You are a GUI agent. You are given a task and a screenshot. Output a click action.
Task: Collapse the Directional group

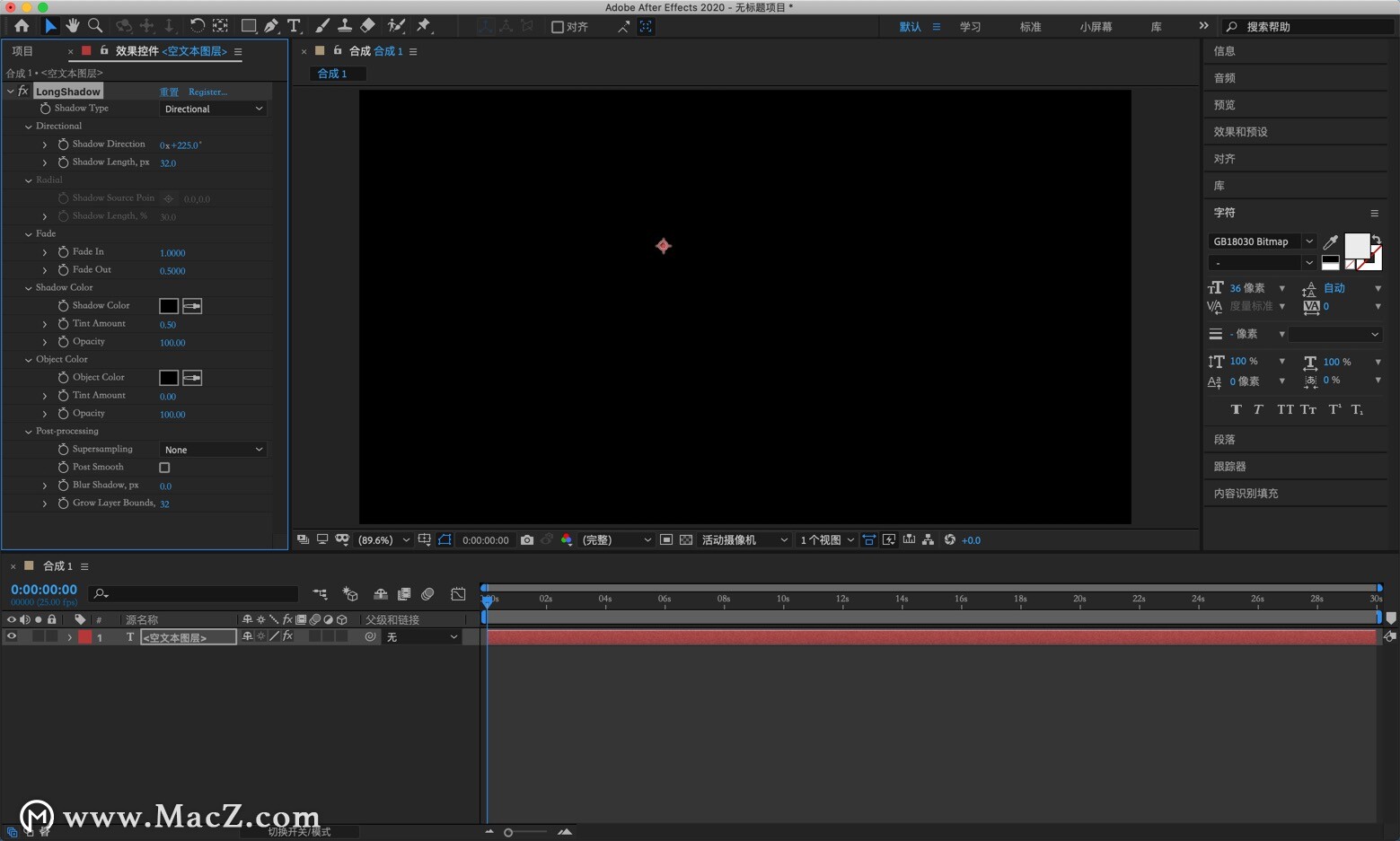(29, 127)
